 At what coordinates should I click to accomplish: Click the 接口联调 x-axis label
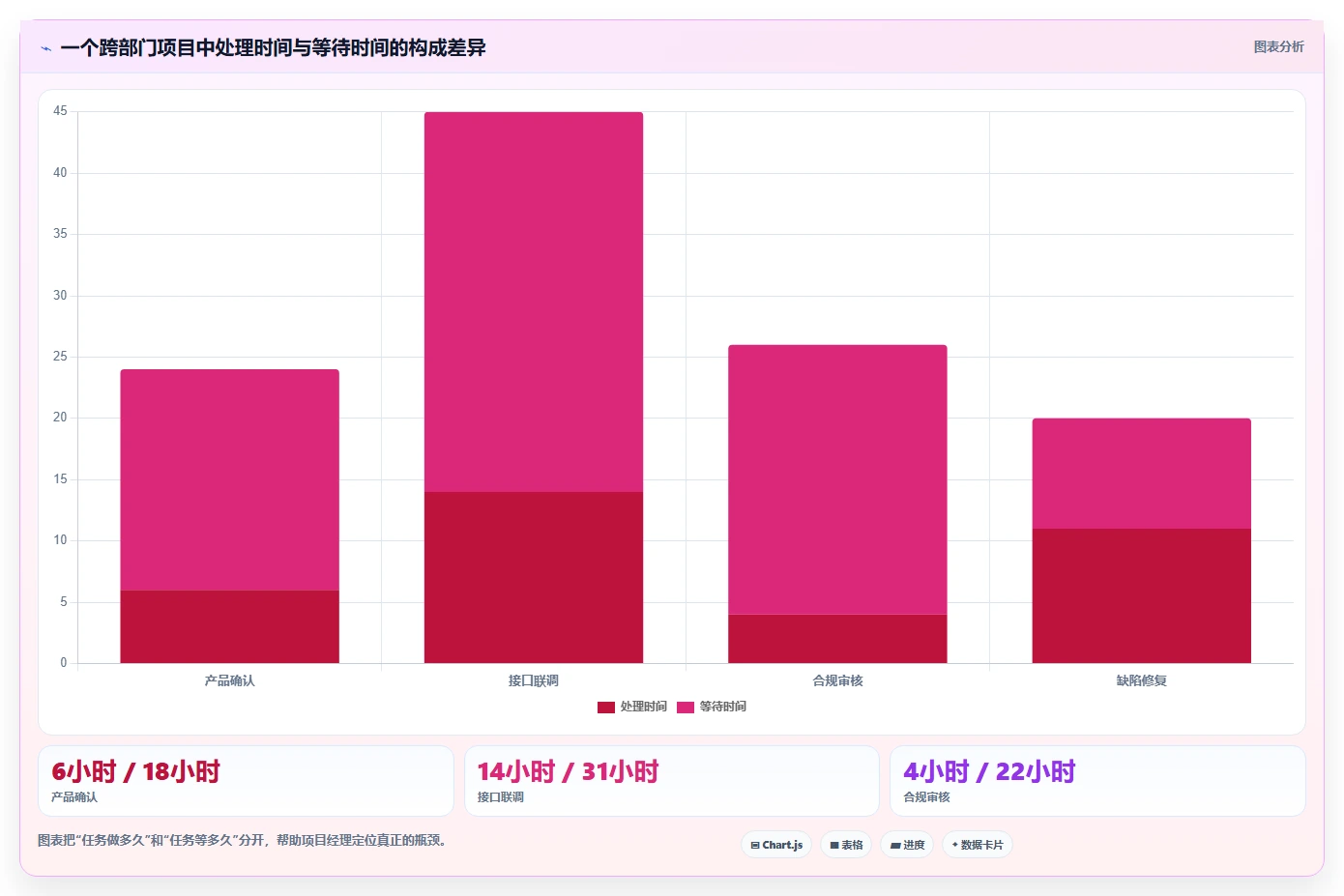(534, 680)
